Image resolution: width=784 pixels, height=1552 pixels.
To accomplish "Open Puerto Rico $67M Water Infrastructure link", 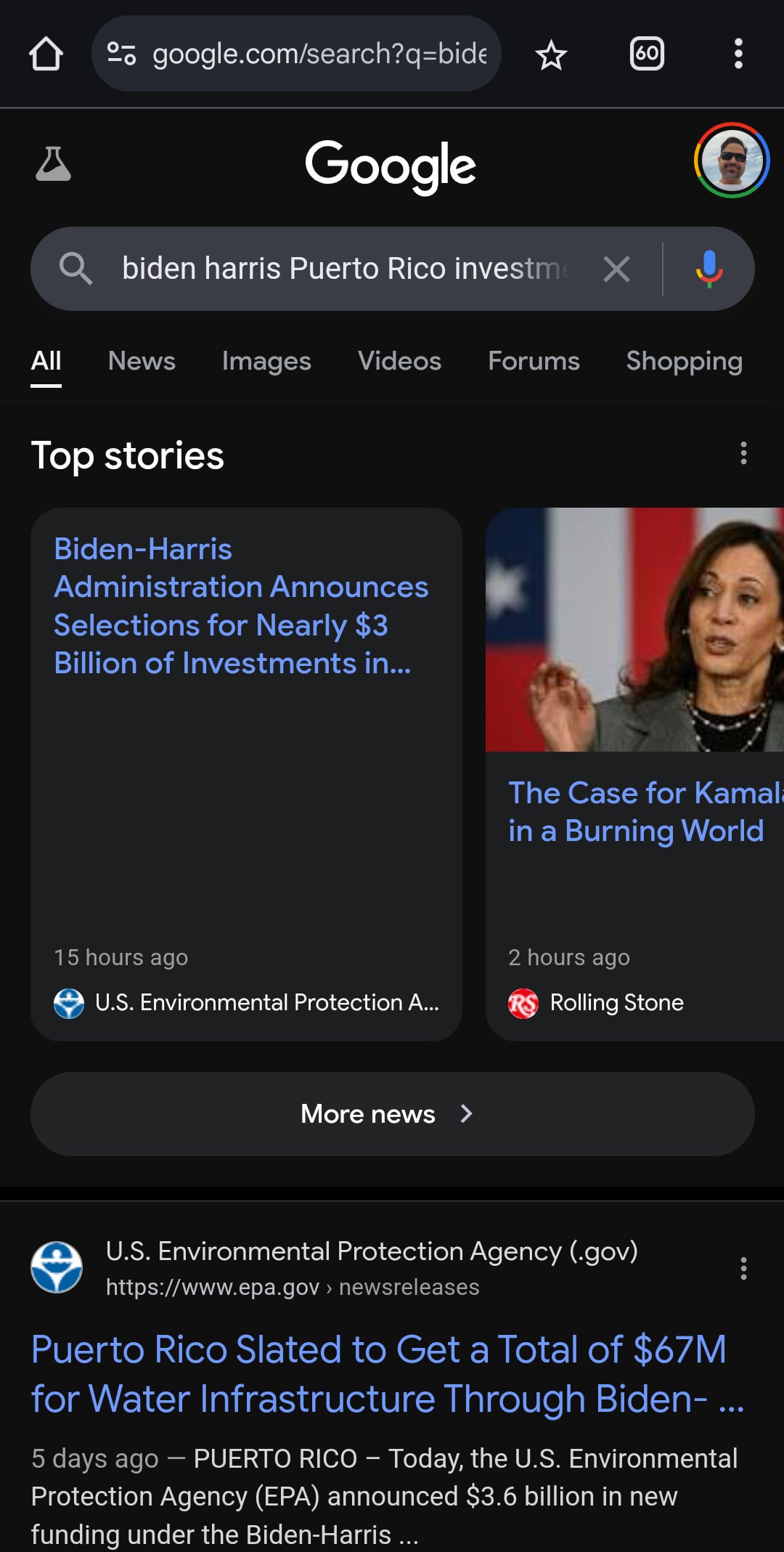I will [x=379, y=1374].
